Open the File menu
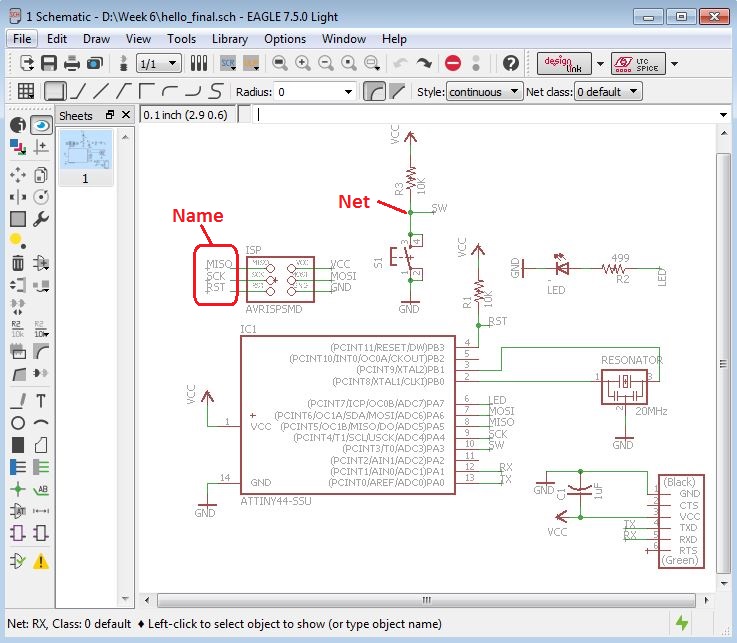Image resolution: width=737 pixels, height=643 pixels. [22, 39]
